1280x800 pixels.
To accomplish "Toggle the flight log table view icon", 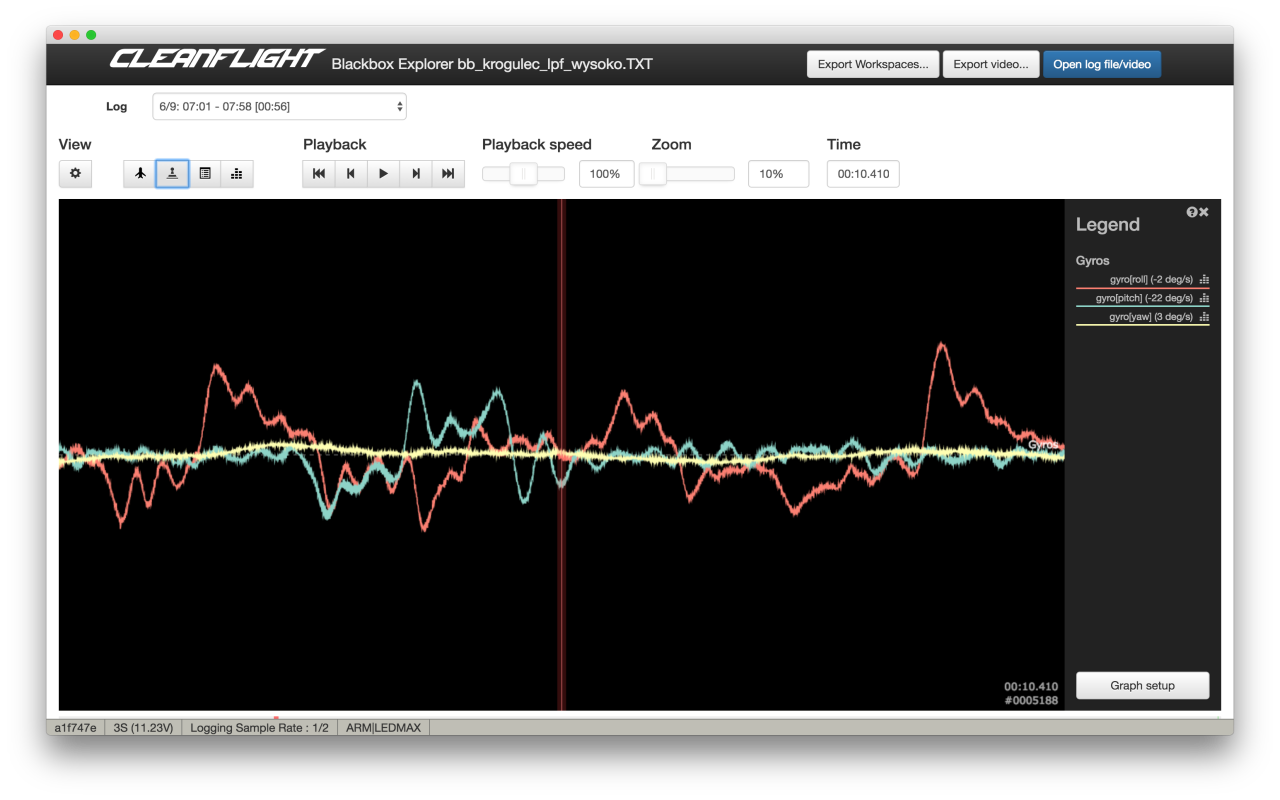I will (x=205, y=173).
